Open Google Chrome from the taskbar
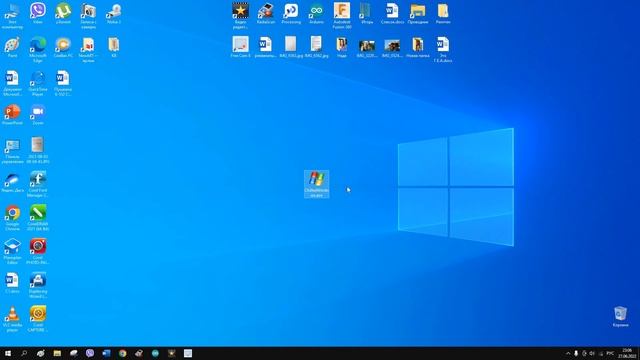The height and width of the screenshot is (360, 640). (122, 353)
